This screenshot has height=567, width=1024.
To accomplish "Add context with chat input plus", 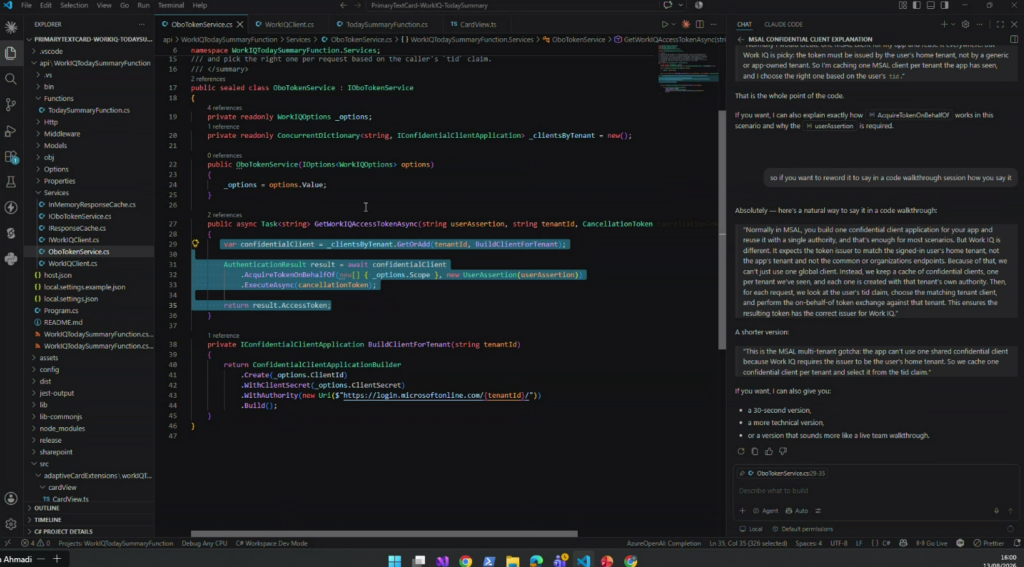I will (x=742, y=511).
